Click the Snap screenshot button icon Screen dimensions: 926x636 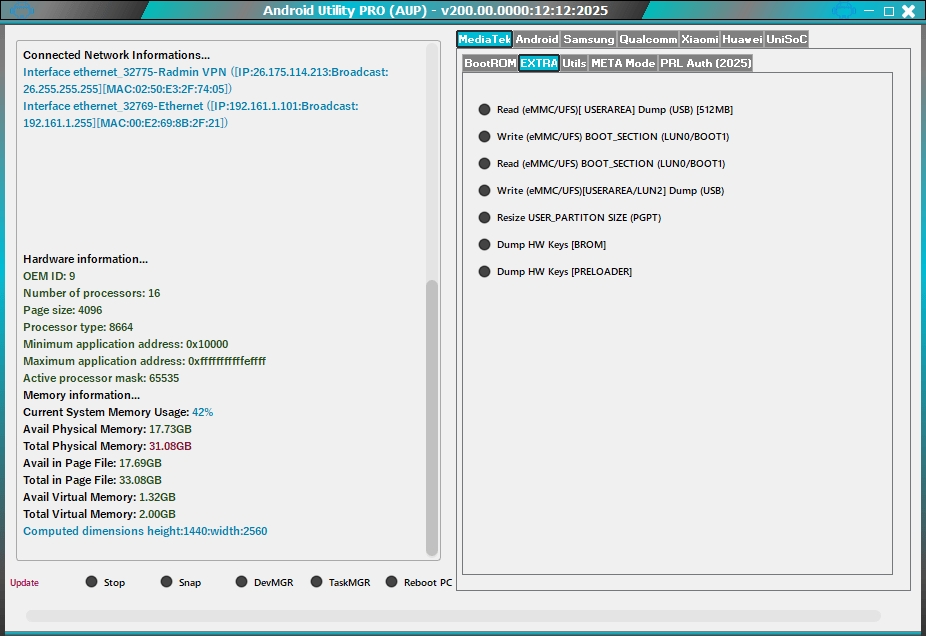(x=167, y=582)
